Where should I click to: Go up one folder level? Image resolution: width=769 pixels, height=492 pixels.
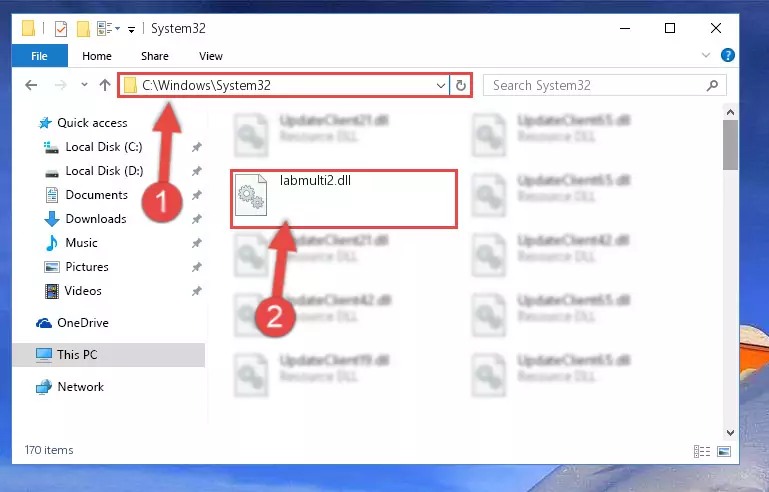click(104, 85)
